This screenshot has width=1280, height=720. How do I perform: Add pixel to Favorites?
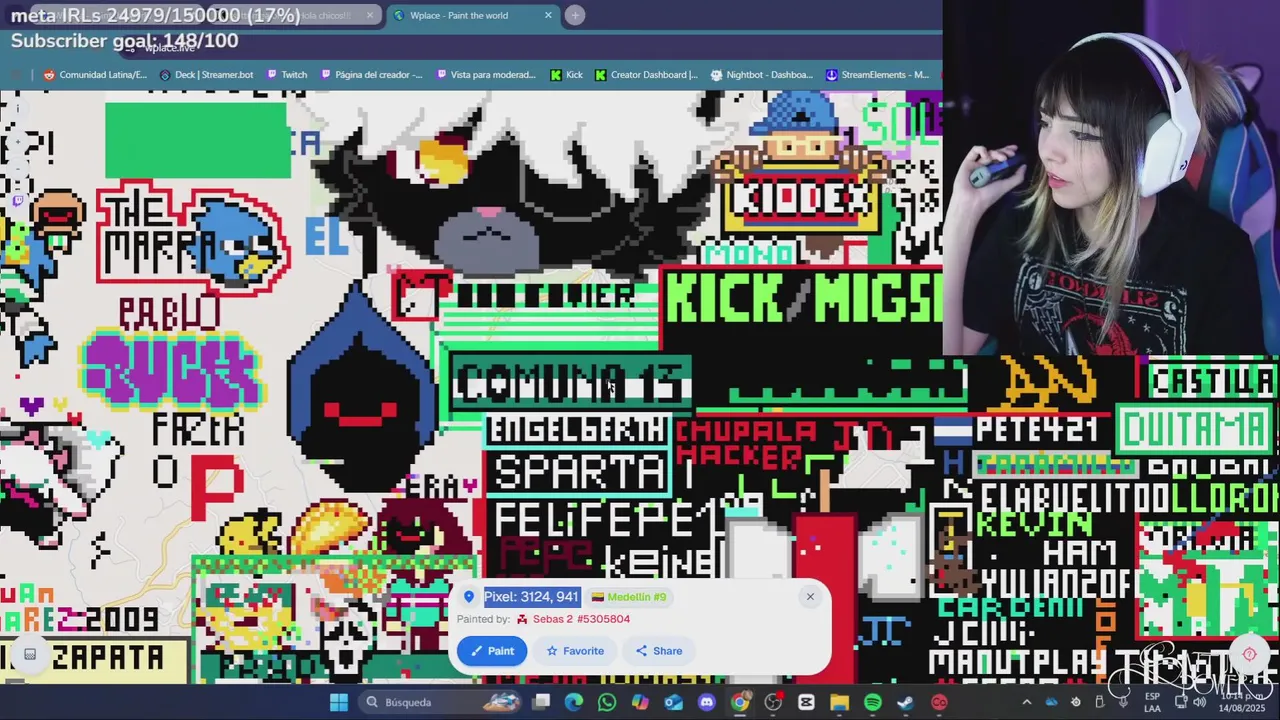[x=575, y=651]
